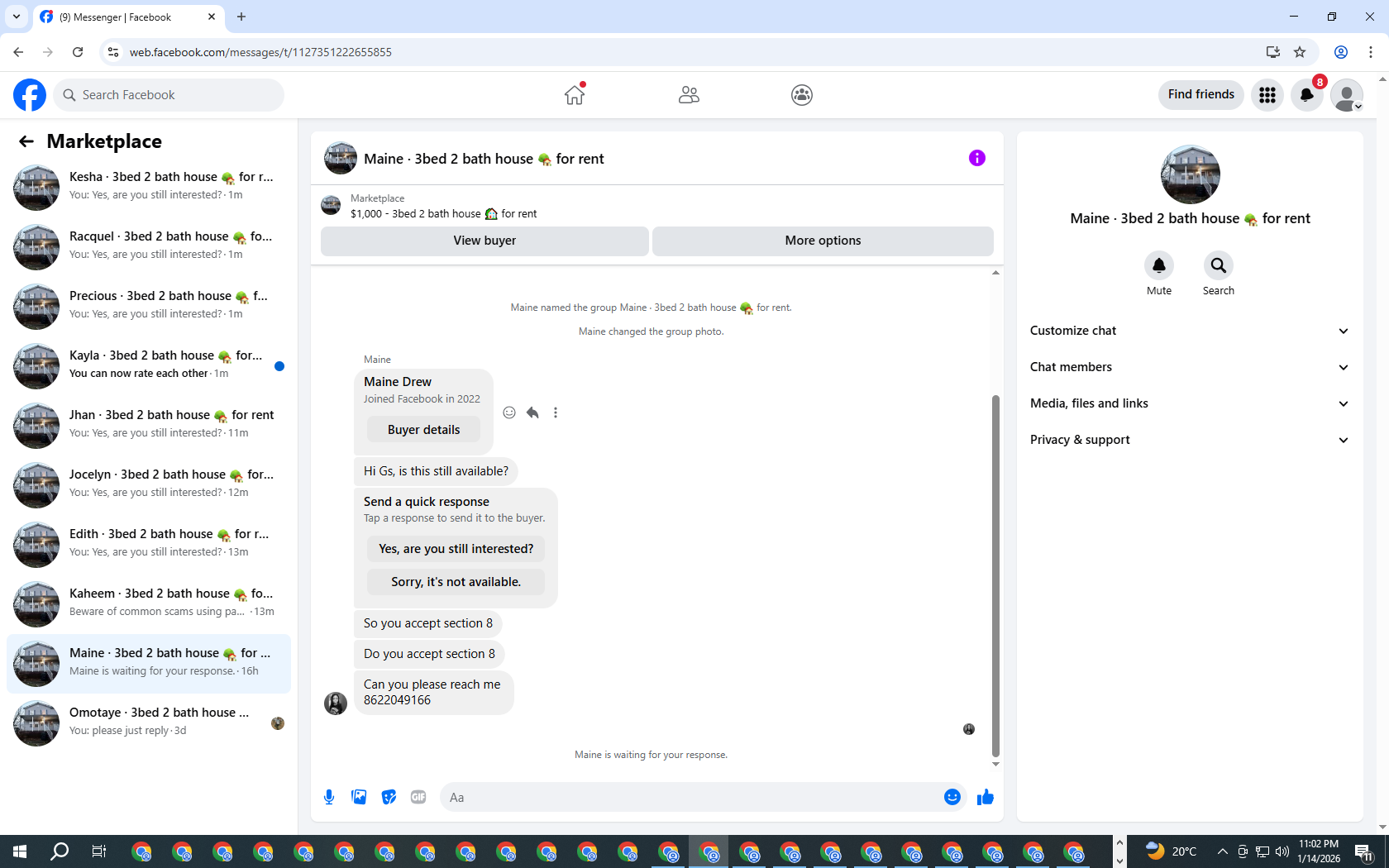Open the Groups icon in top navigation
Screen dimensions: 1389x868
(x=802, y=95)
